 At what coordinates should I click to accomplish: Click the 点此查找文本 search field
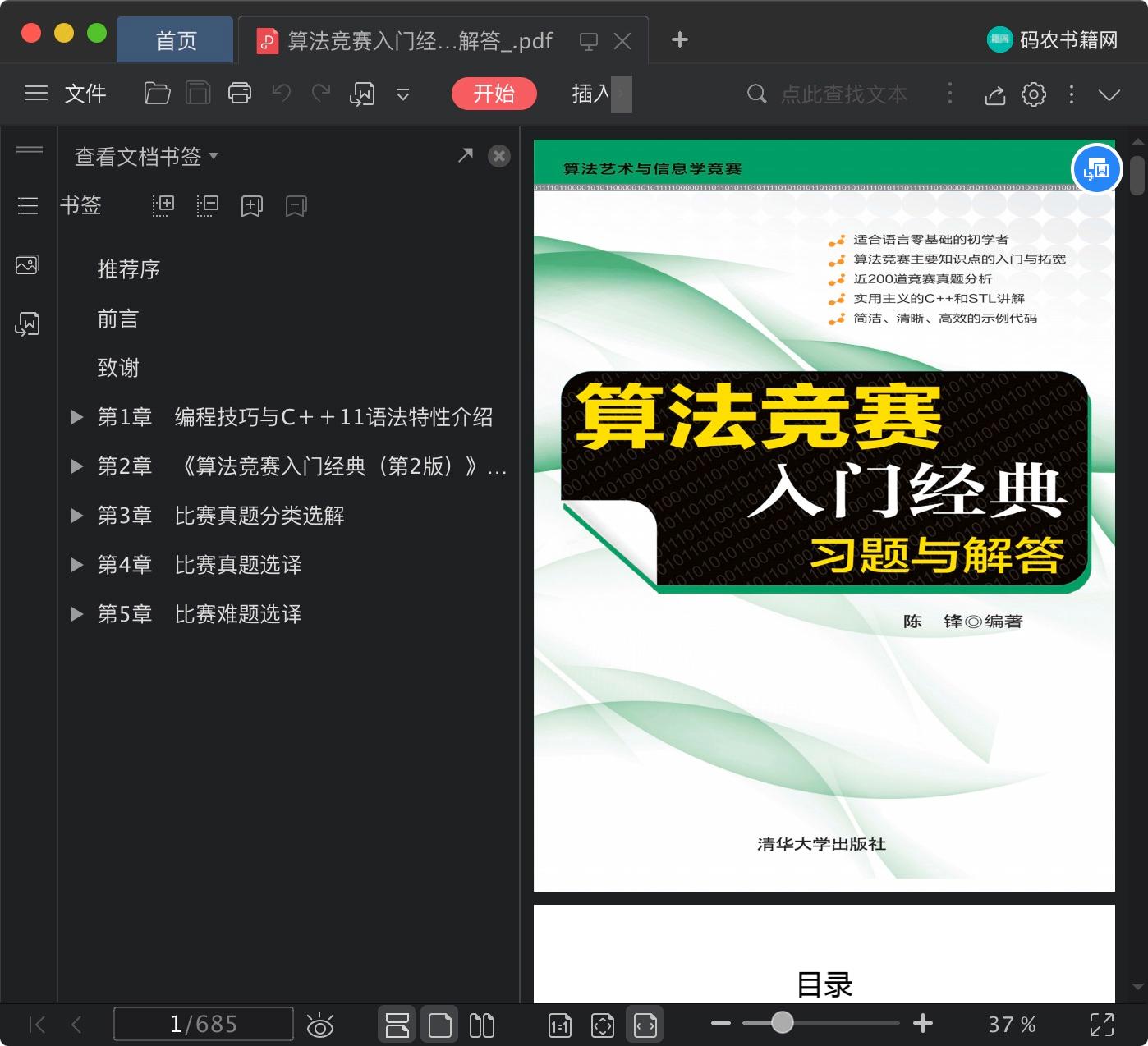[844, 94]
